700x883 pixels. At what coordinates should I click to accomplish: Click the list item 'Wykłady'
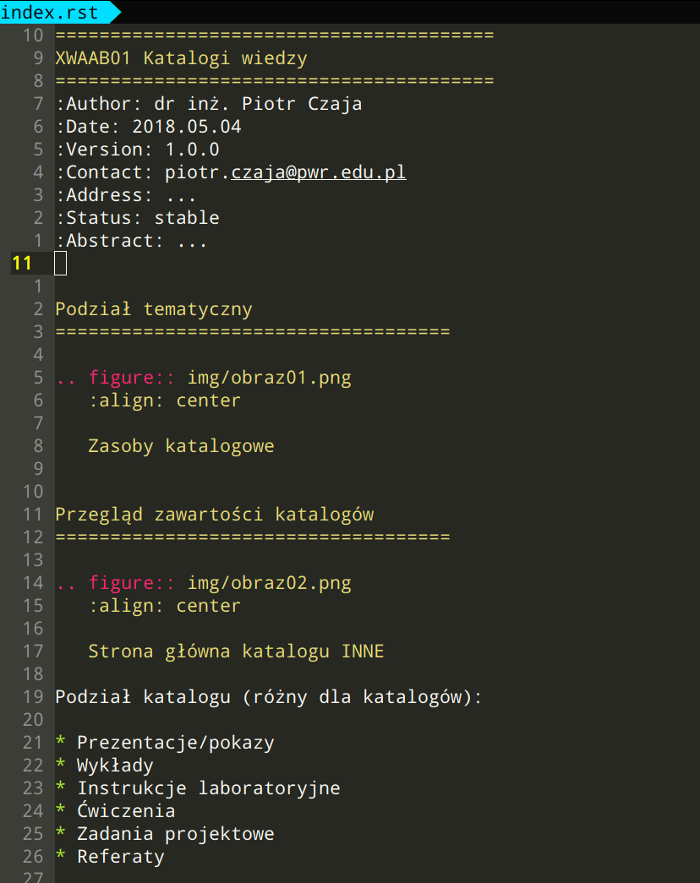click(115, 766)
